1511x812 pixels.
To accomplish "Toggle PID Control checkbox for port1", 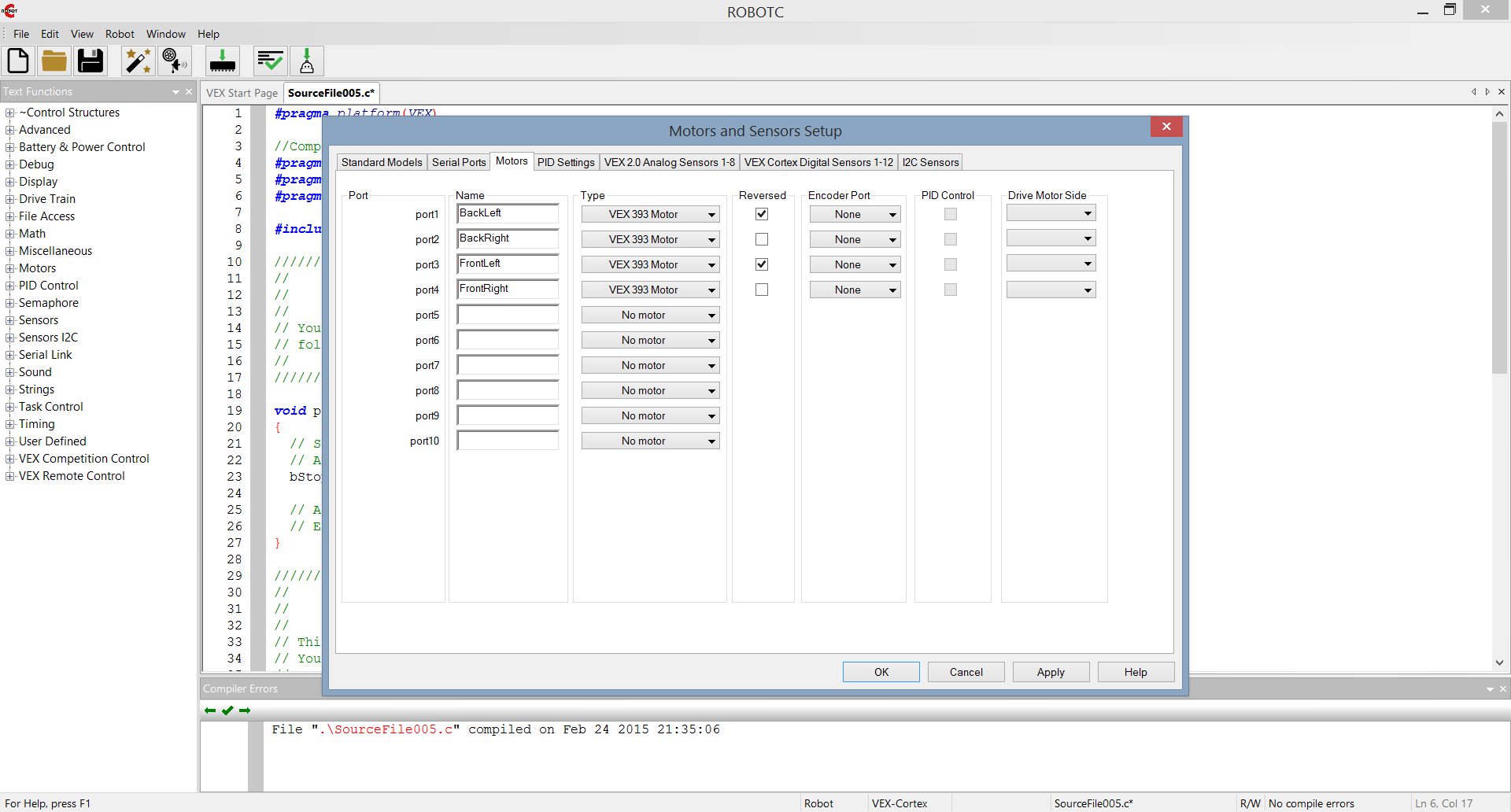I will 951,214.
